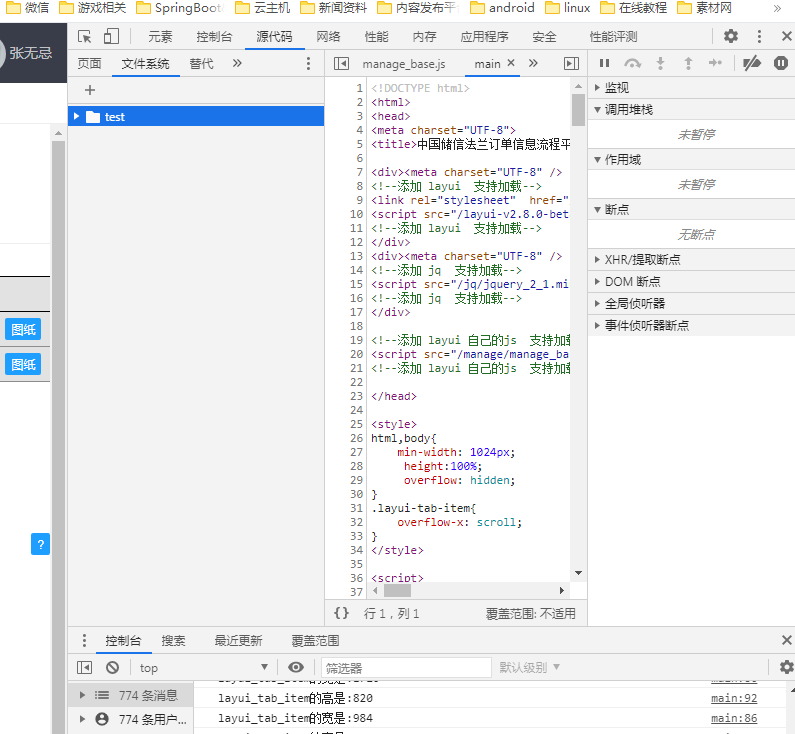
Task: Switch to 网络 Network tab
Action: point(328,36)
